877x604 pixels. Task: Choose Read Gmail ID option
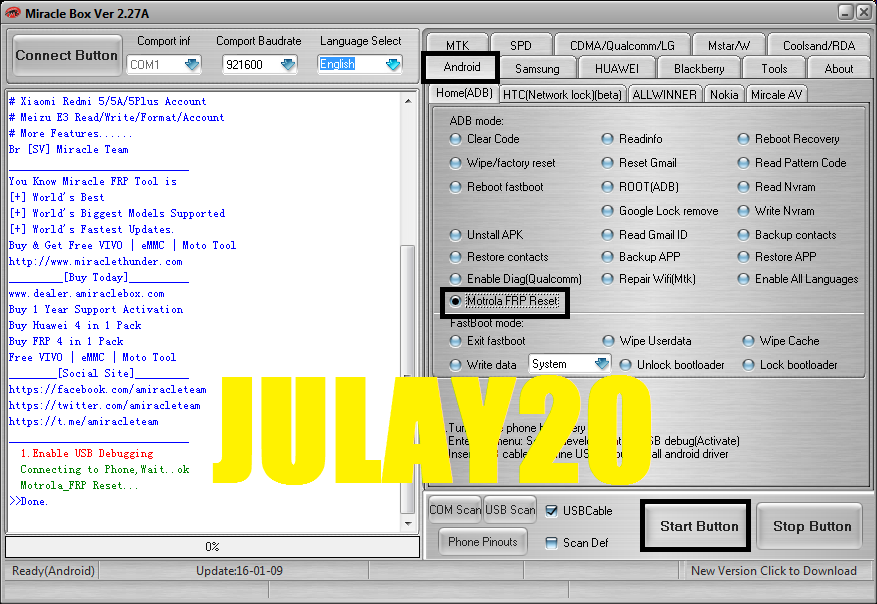(x=607, y=235)
